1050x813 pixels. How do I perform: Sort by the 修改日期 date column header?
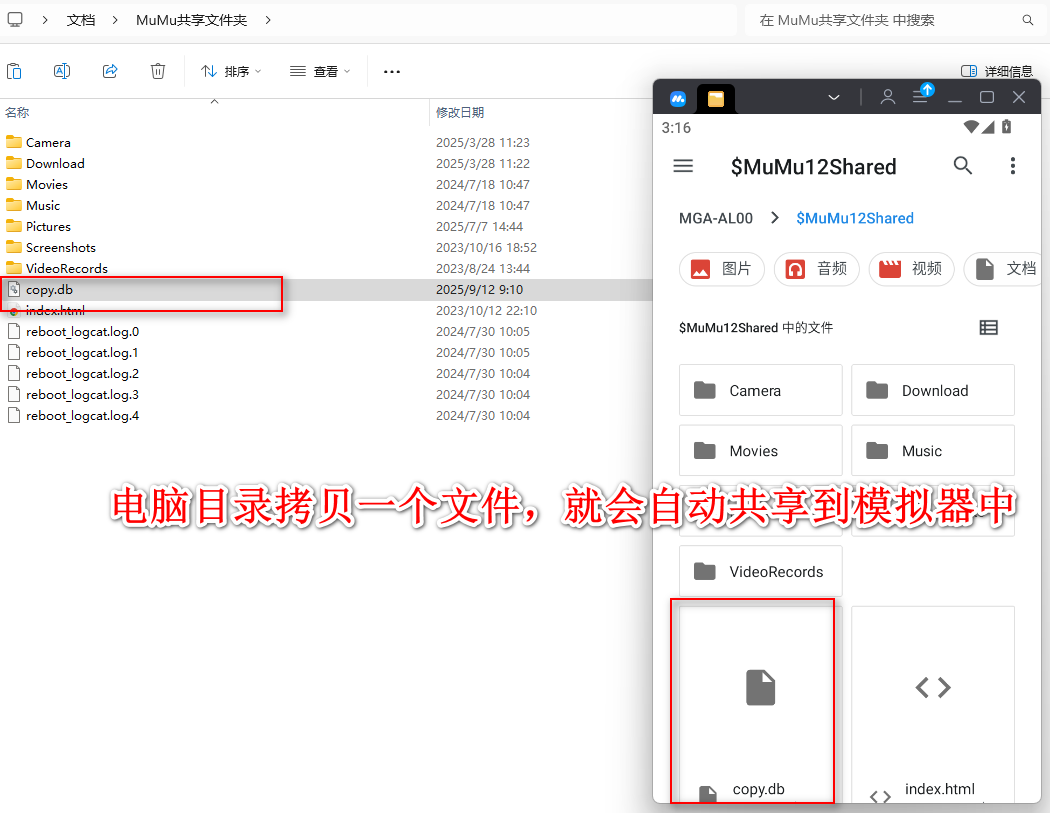coord(460,113)
